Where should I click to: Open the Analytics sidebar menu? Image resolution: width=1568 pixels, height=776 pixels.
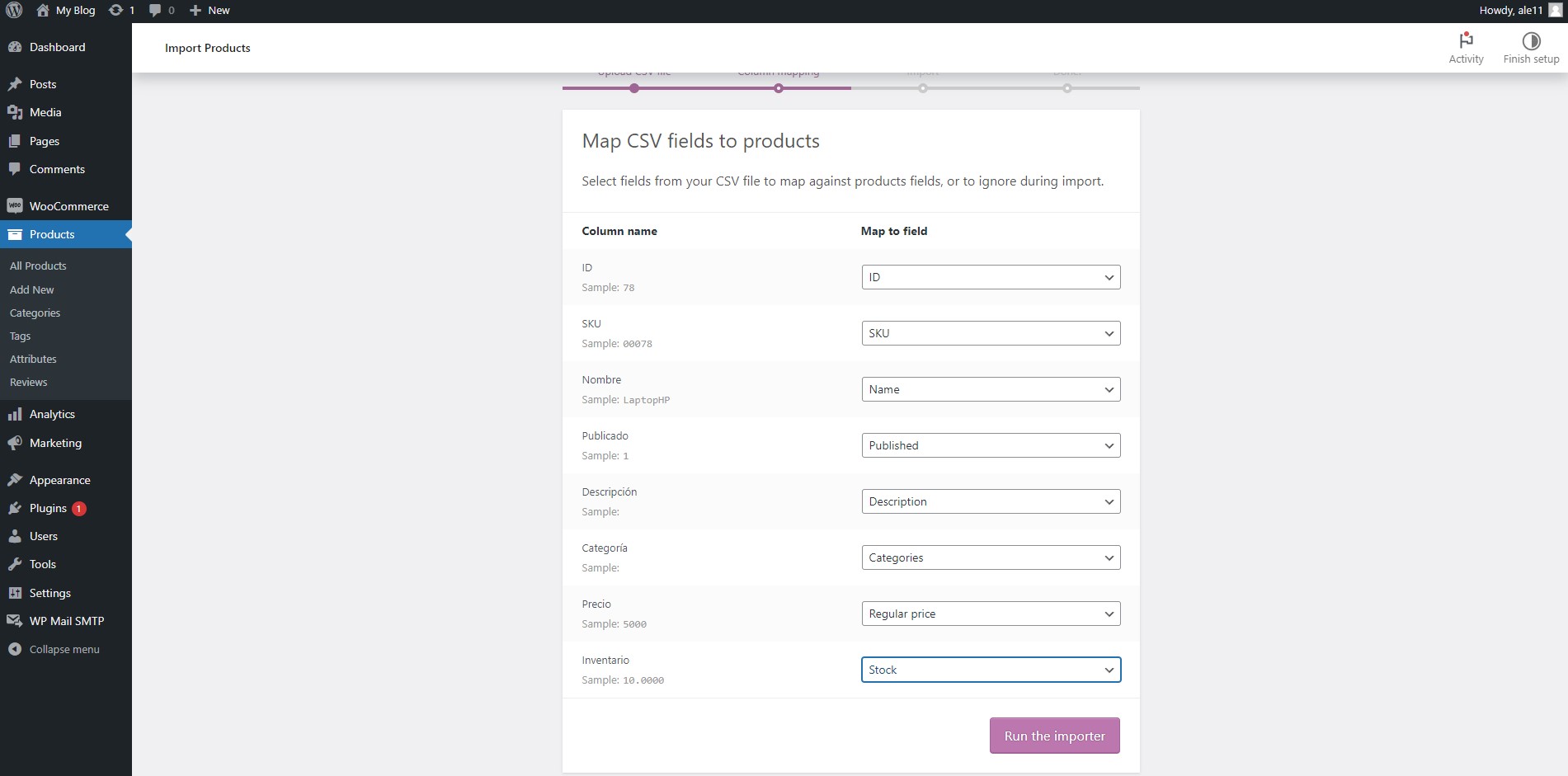pyautogui.click(x=52, y=414)
